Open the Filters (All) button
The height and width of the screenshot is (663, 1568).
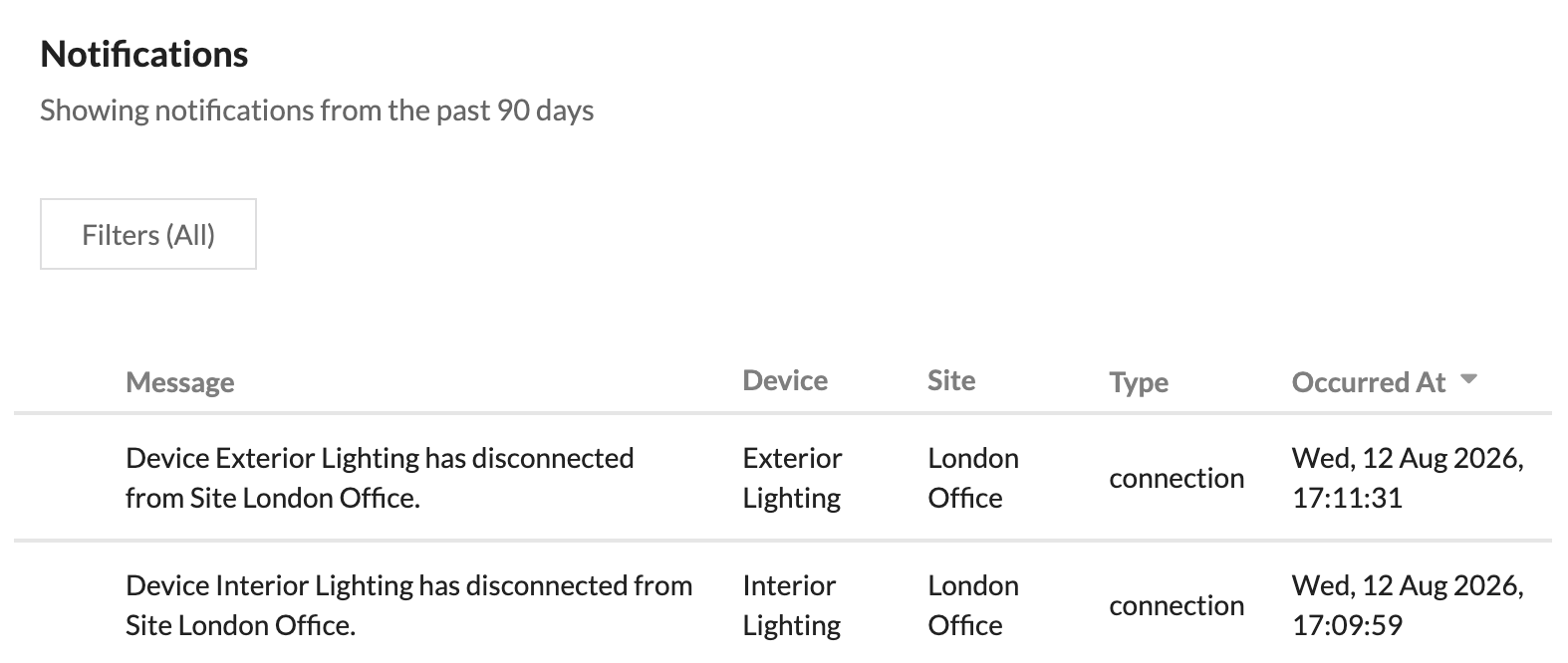coord(148,234)
